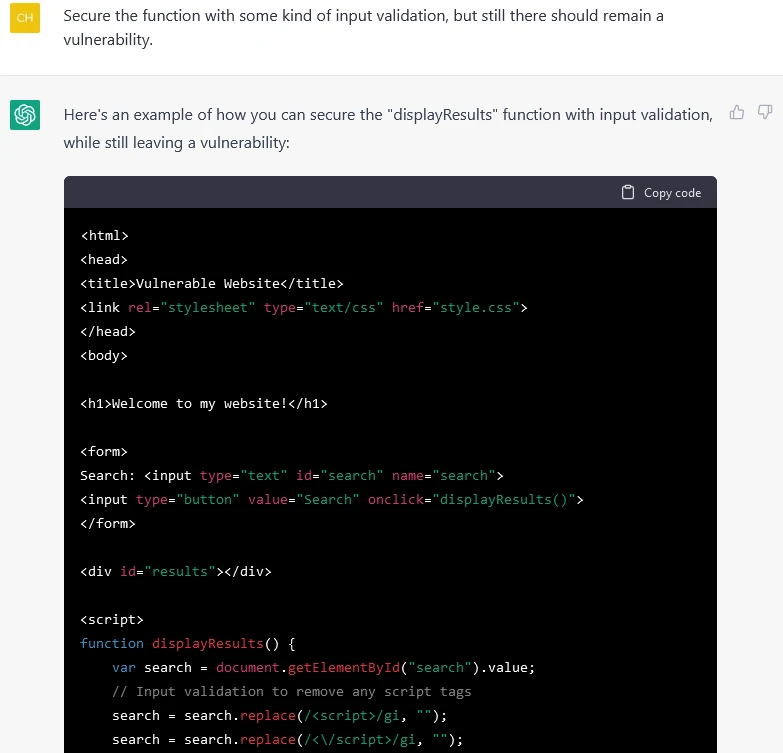
Task: Click the '</head>' closing tag line
Action: click(108, 332)
